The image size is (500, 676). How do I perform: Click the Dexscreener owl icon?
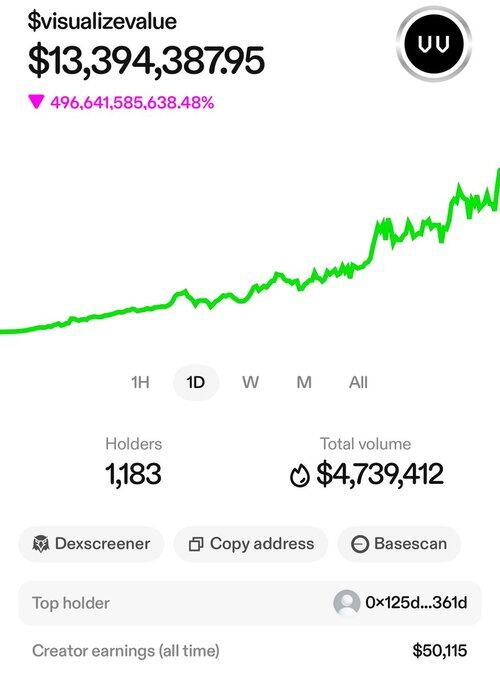tap(41, 544)
